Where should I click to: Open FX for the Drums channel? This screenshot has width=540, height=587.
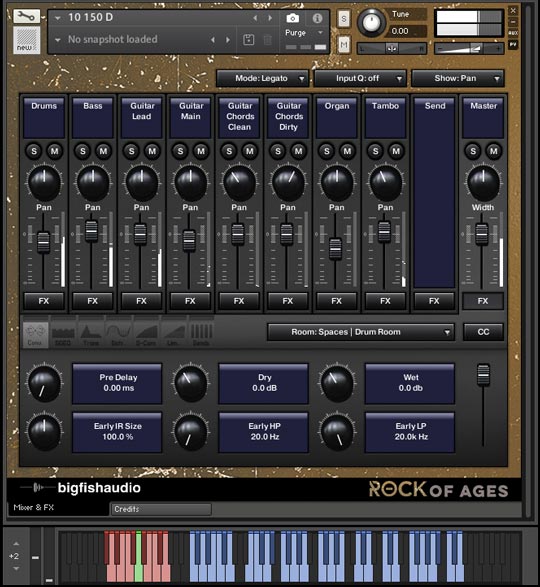(44, 301)
